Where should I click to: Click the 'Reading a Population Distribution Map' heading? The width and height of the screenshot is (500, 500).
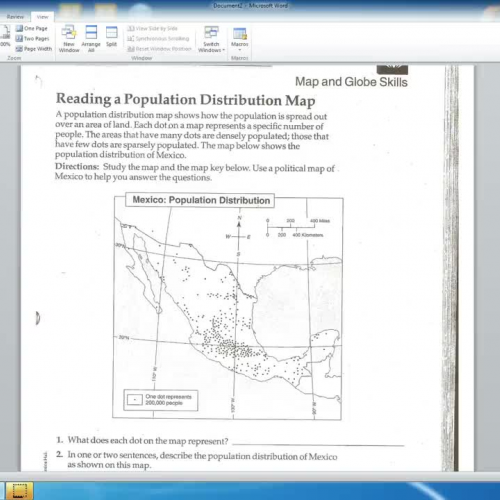185,99
